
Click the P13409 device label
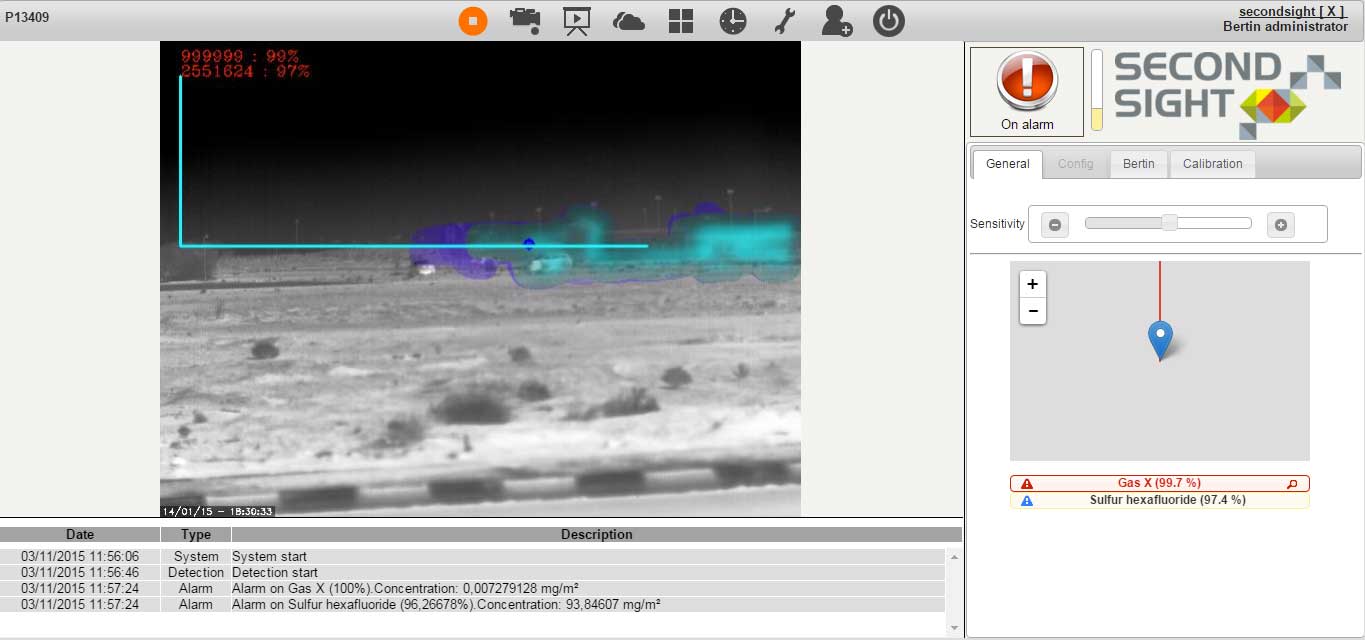coord(27,17)
